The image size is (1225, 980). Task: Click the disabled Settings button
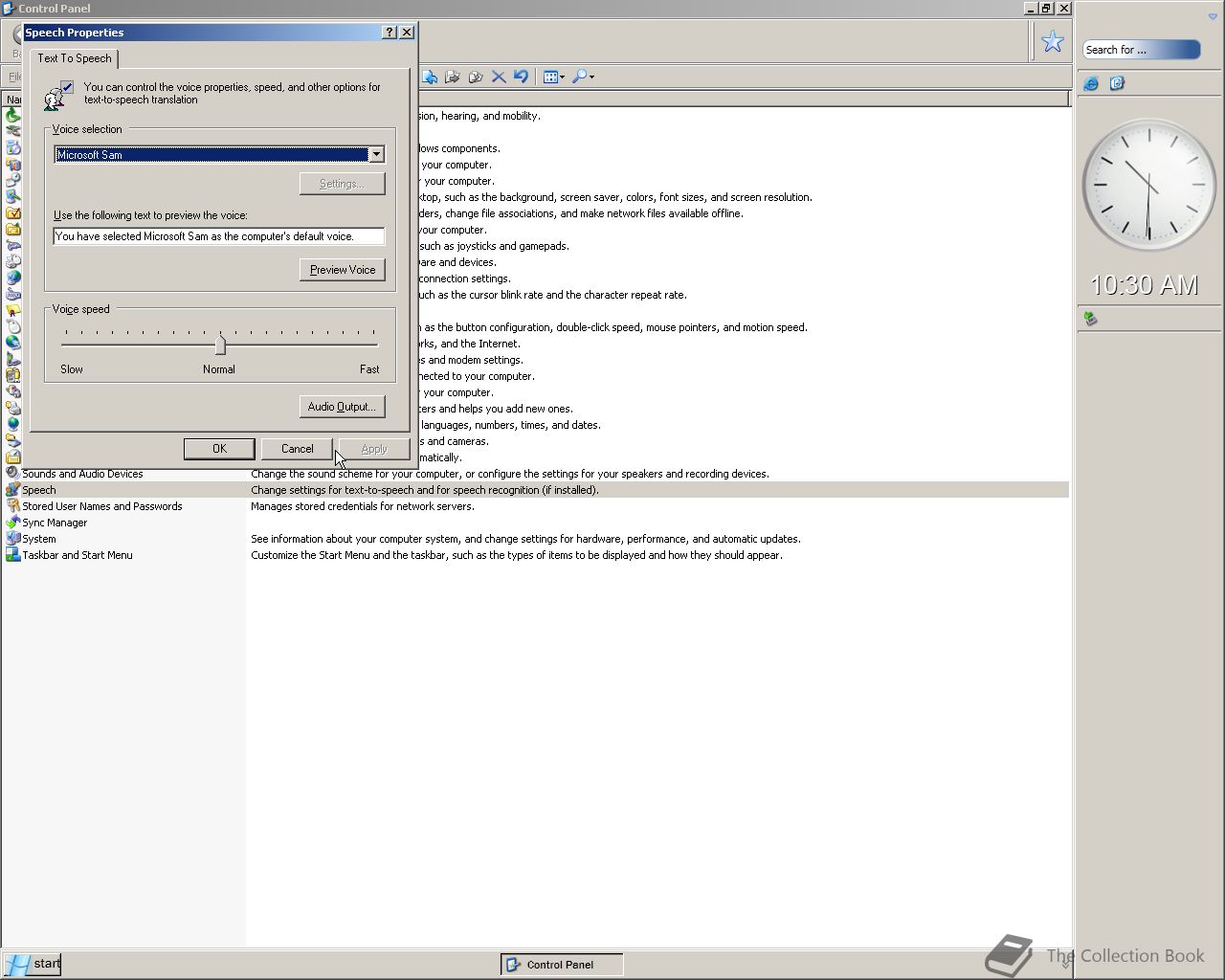tap(342, 184)
